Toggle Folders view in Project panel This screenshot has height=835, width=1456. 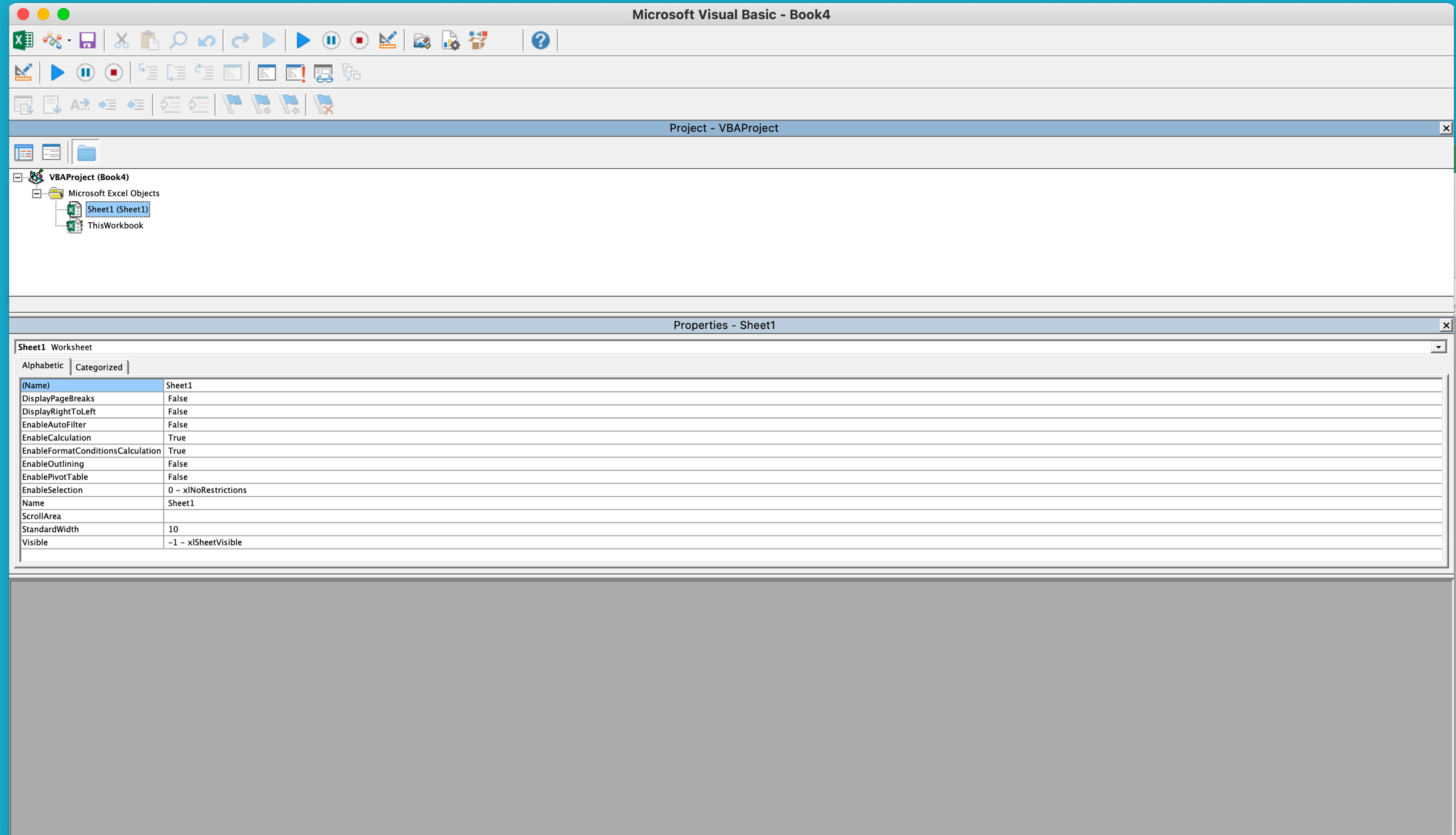click(86, 152)
